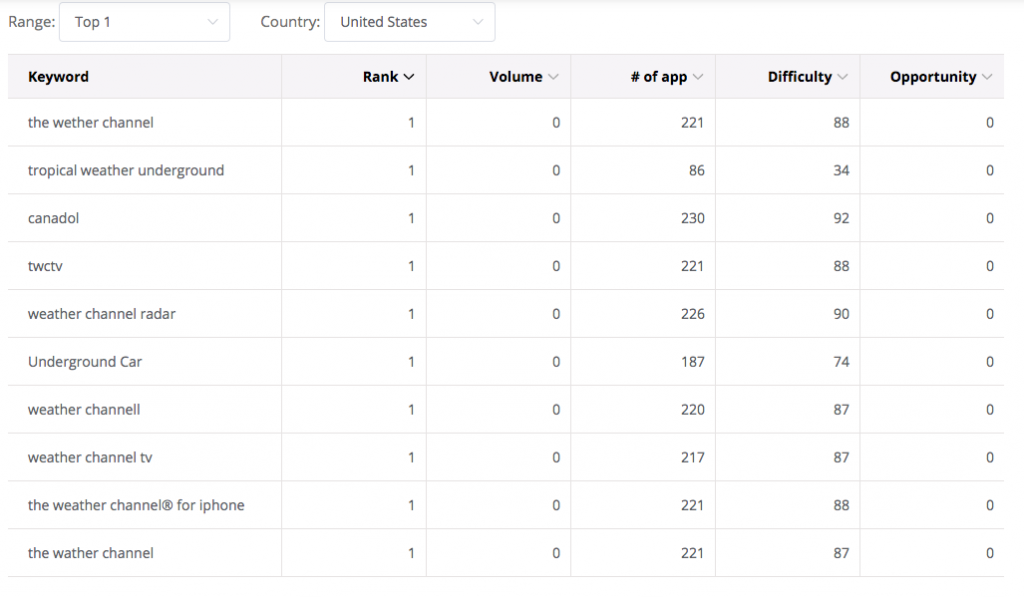Select the keyword 'the wather channel'
The width and height of the screenshot is (1024, 597).
tap(91, 553)
